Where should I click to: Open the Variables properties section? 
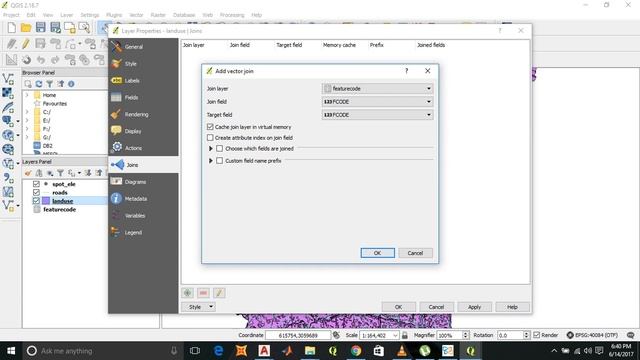(143, 216)
